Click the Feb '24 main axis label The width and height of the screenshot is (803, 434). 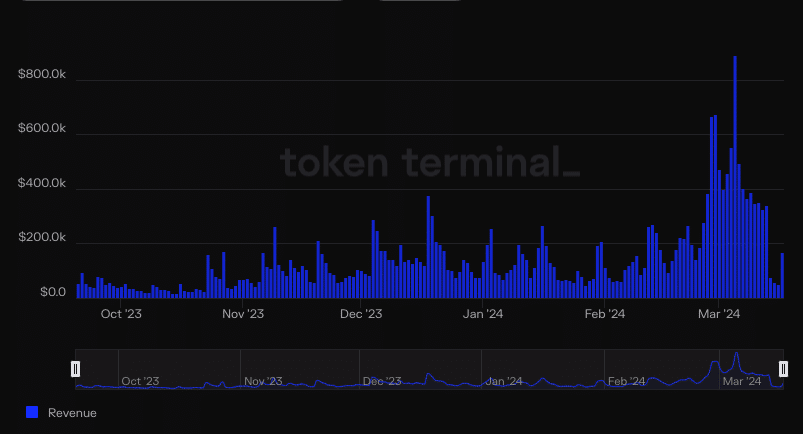[x=605, y=314]
